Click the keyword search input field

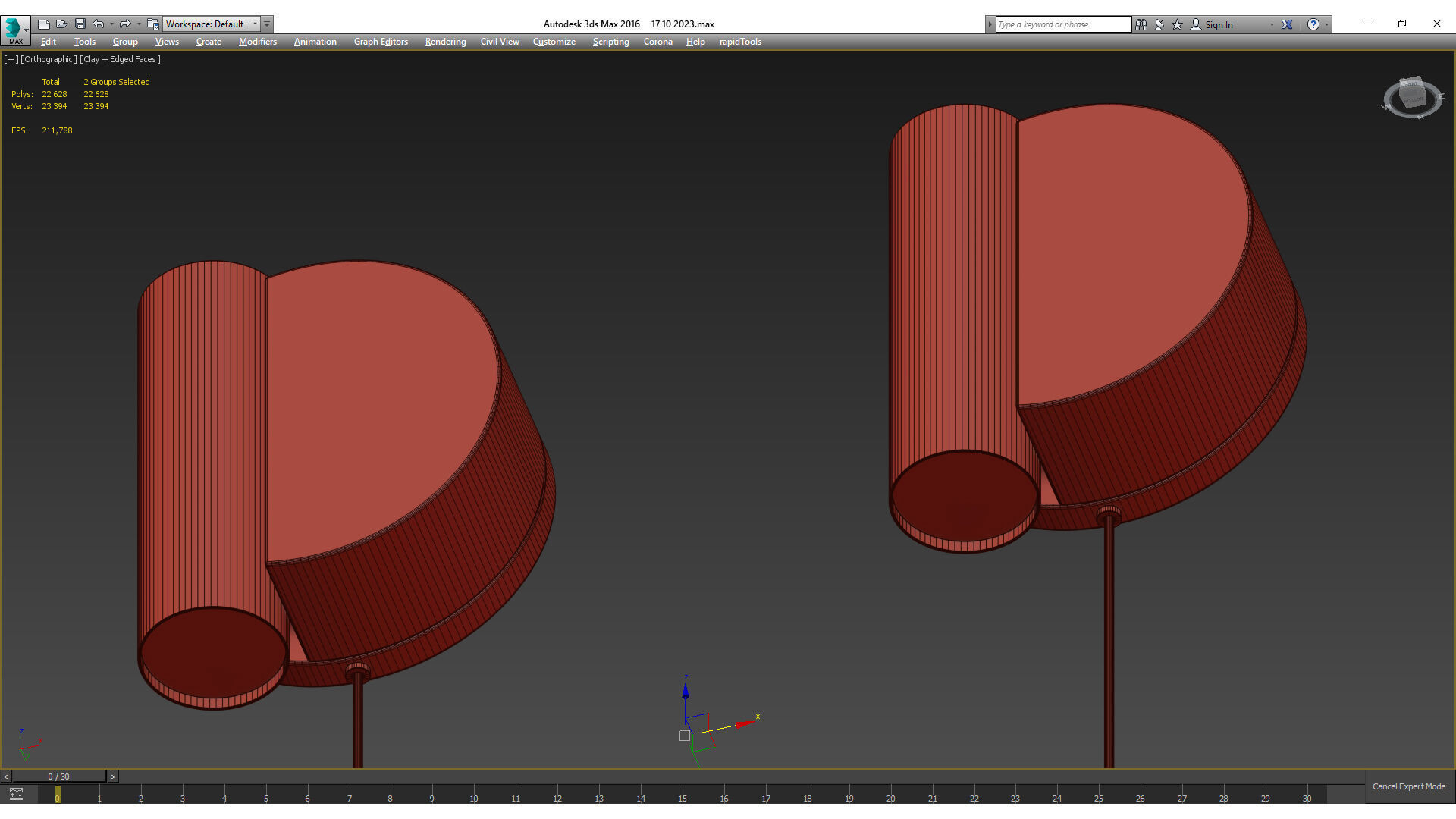[1063, 24]
